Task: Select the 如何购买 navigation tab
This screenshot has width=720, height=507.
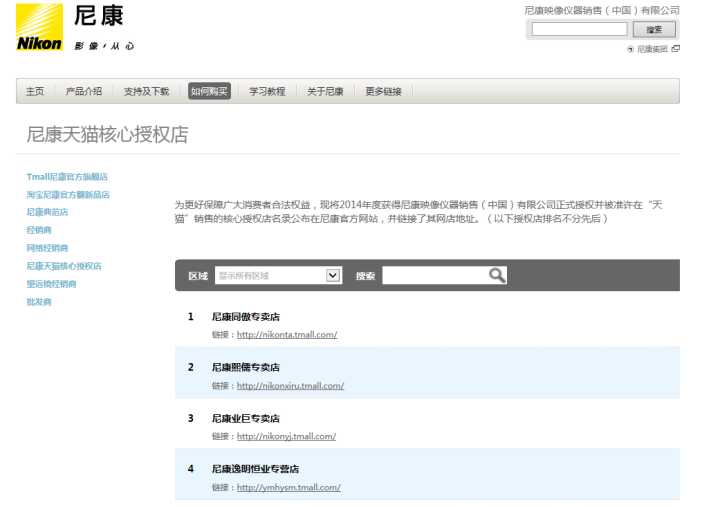Action: pyautogui.click(x=209, y=91)
